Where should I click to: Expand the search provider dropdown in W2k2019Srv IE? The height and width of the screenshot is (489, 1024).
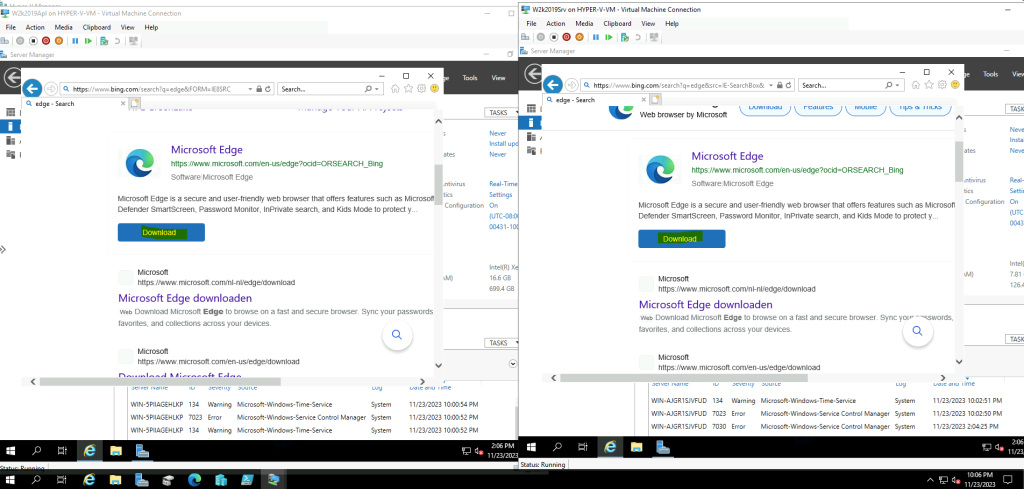899,86
